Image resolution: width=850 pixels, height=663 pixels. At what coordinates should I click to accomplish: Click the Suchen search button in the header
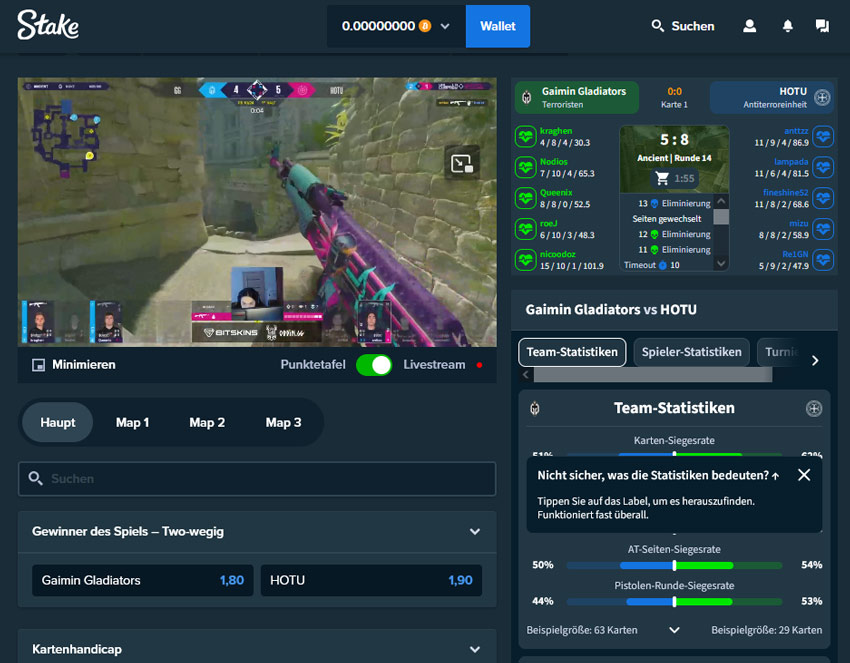click(x=682, y=26)
